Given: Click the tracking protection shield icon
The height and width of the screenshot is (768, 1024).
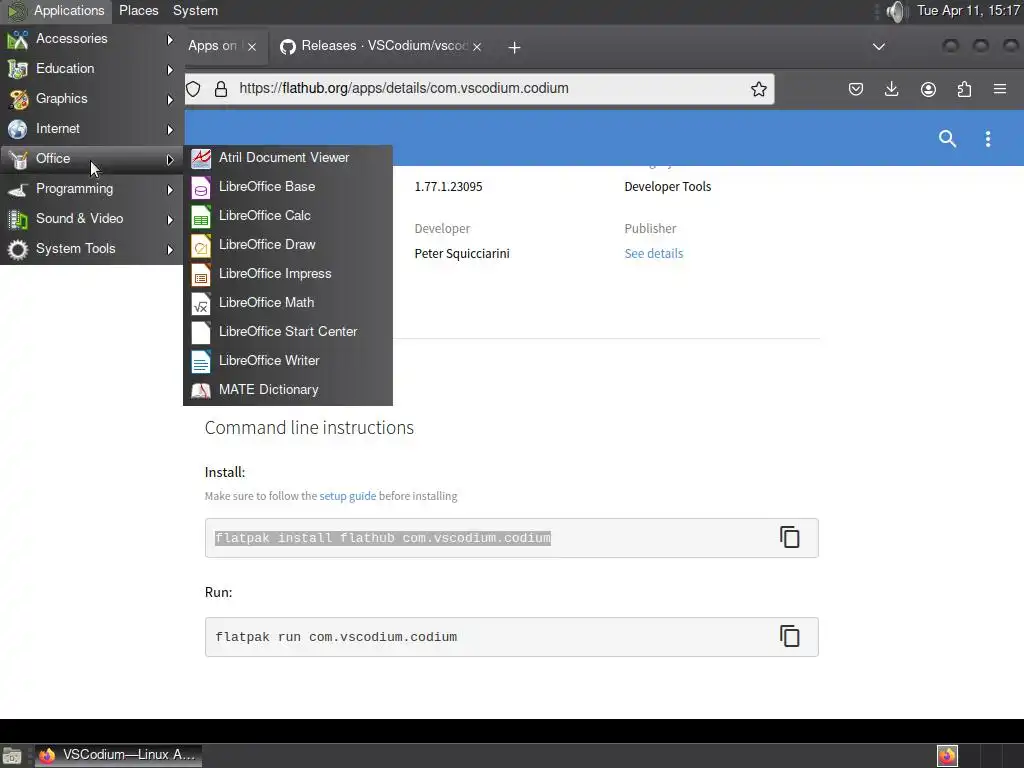Looking at the screenshot, I should (193, 89).
